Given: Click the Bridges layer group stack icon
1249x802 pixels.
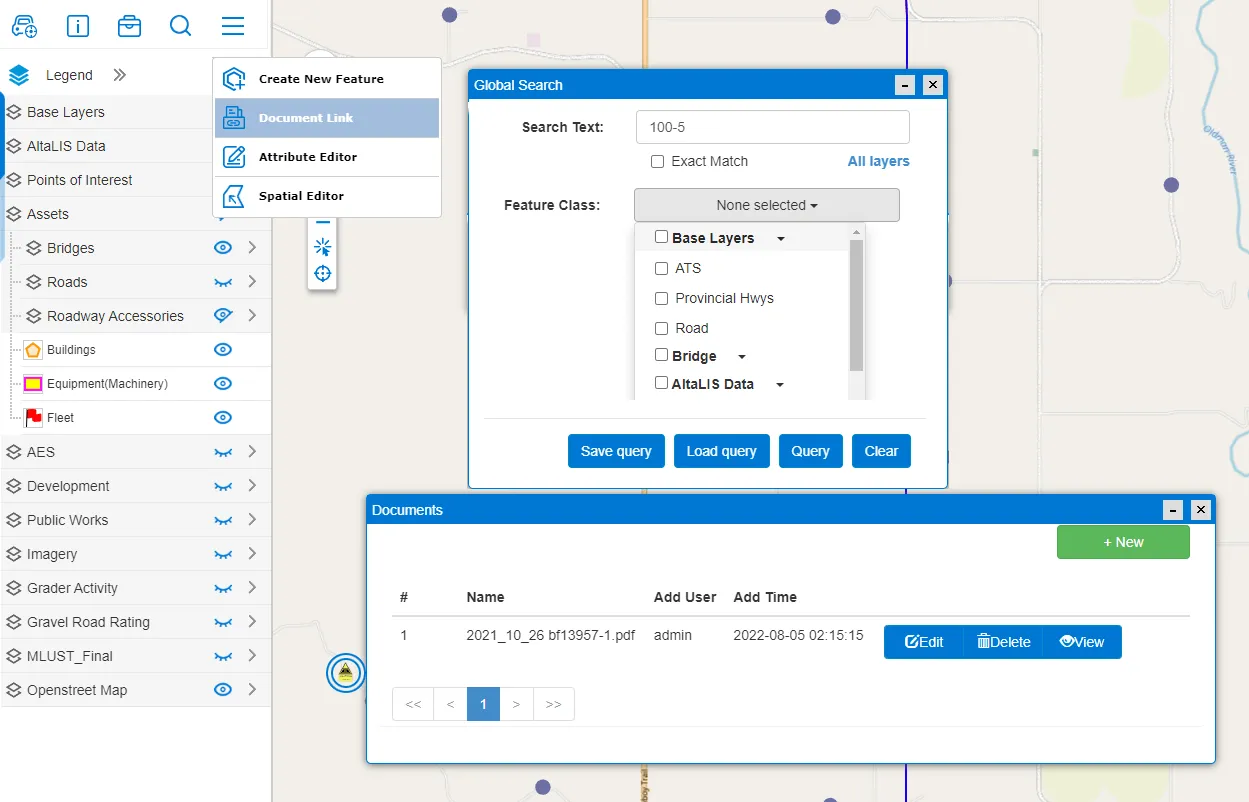Looking at the screenshot, I should click(34, 248).
